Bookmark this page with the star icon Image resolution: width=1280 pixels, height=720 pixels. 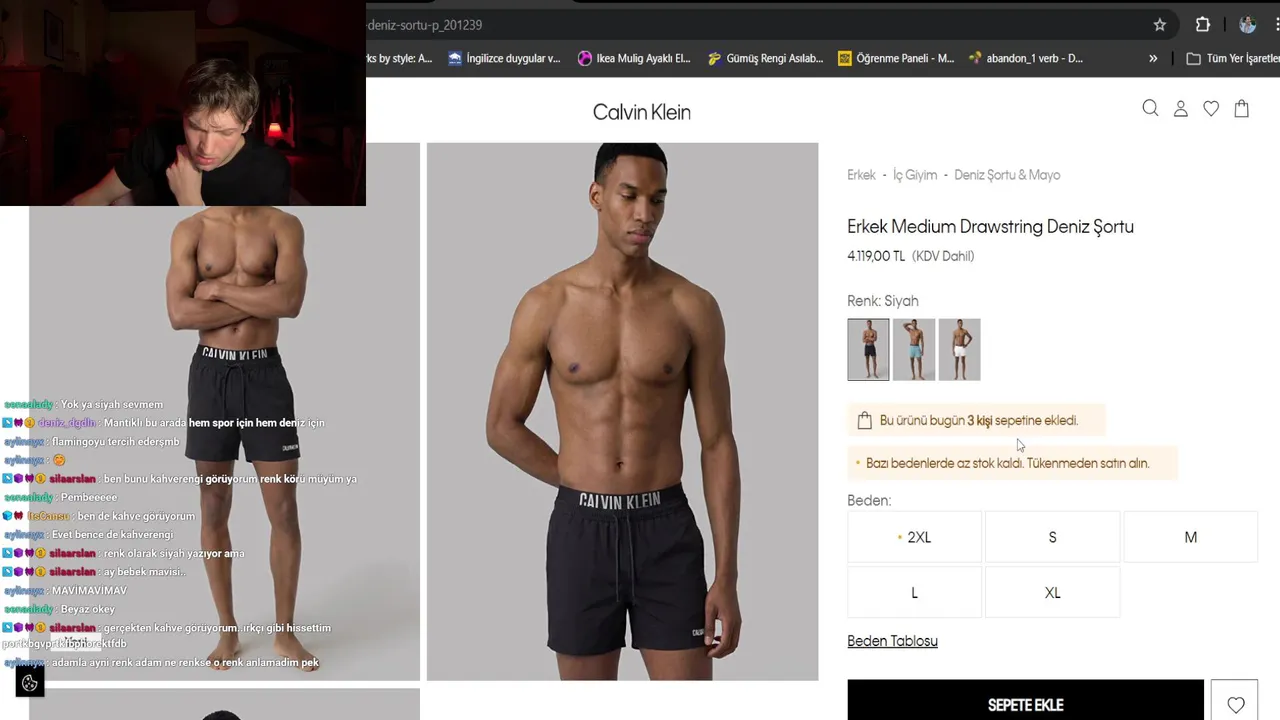coord(1160,25)
